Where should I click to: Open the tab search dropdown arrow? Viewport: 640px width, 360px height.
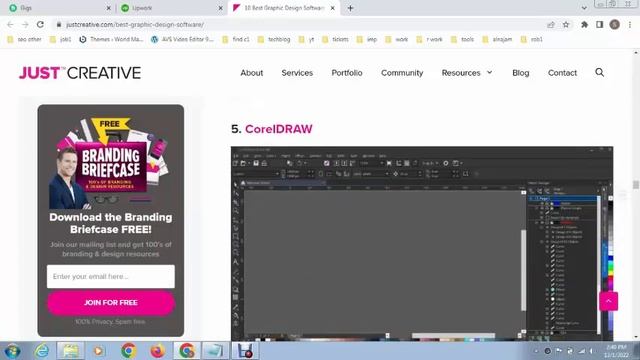(x=584, y=8)
